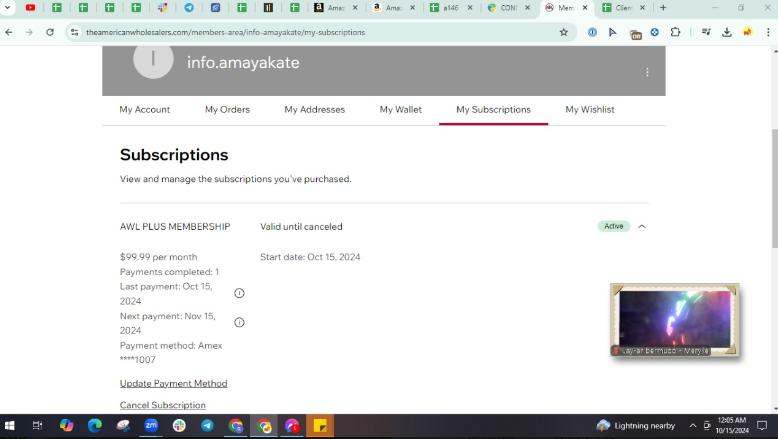Reload the current page
This screenshot has width=778, height=439.
pos(50,32)
